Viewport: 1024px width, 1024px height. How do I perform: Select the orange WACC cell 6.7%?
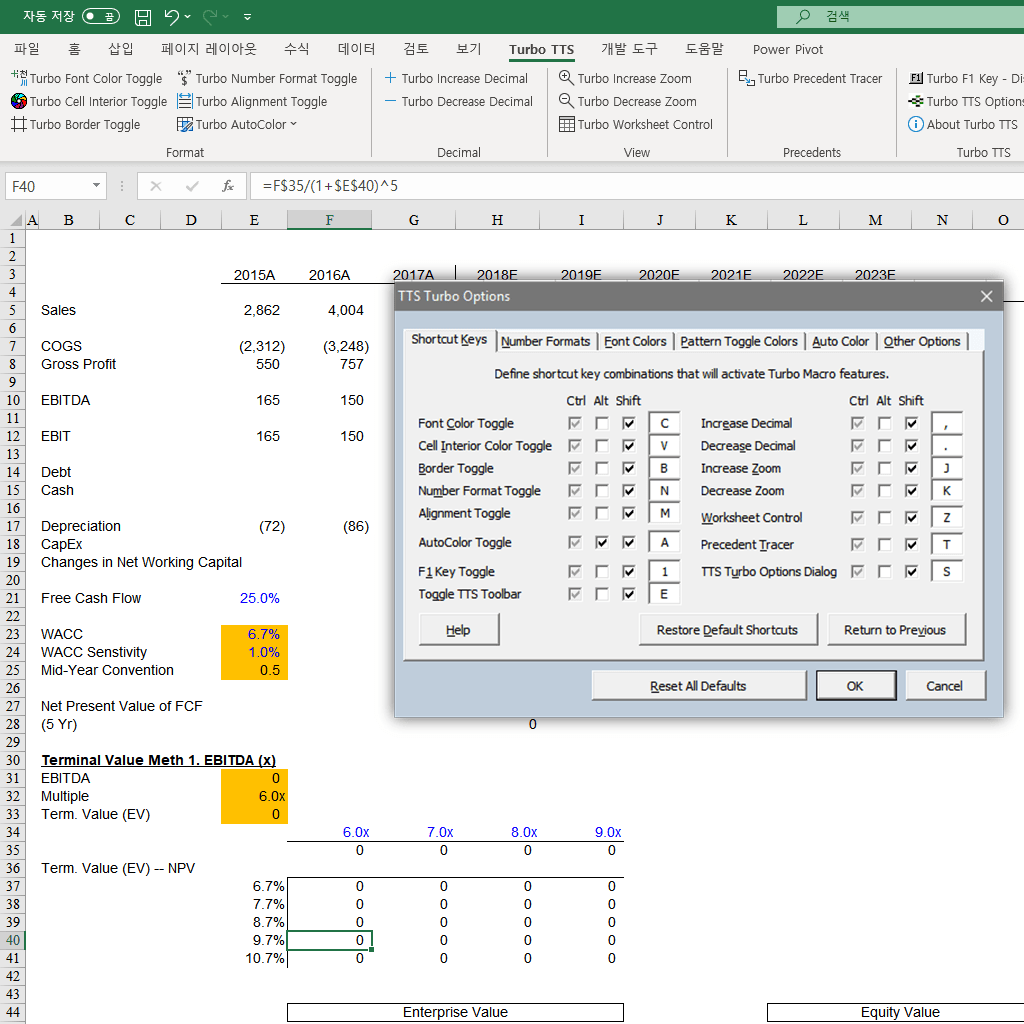(254, 634)
